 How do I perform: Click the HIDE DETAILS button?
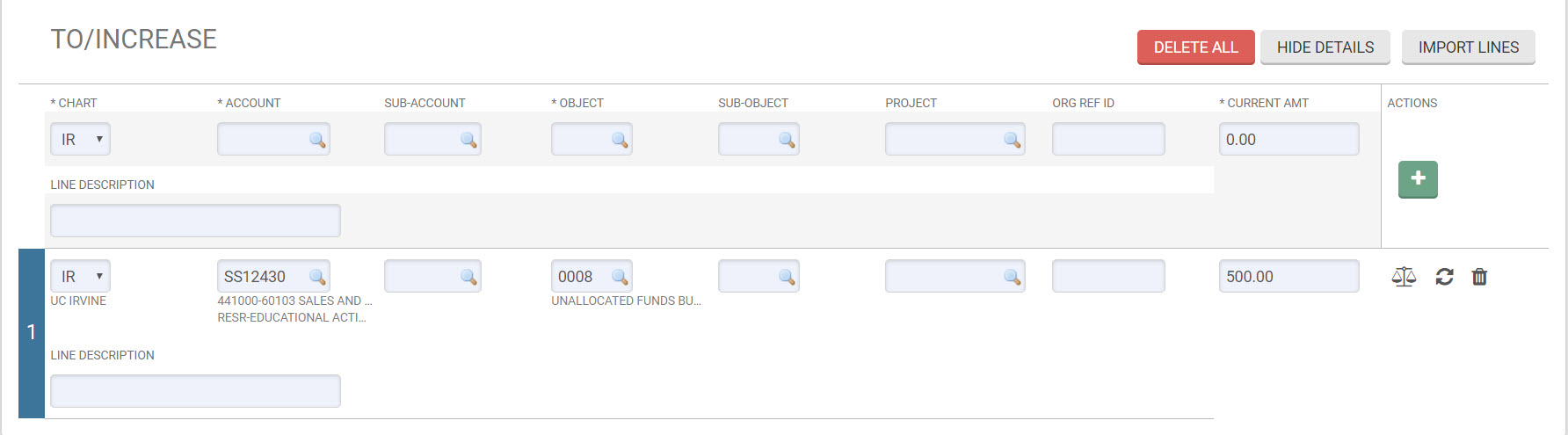tap(1325, 47)
